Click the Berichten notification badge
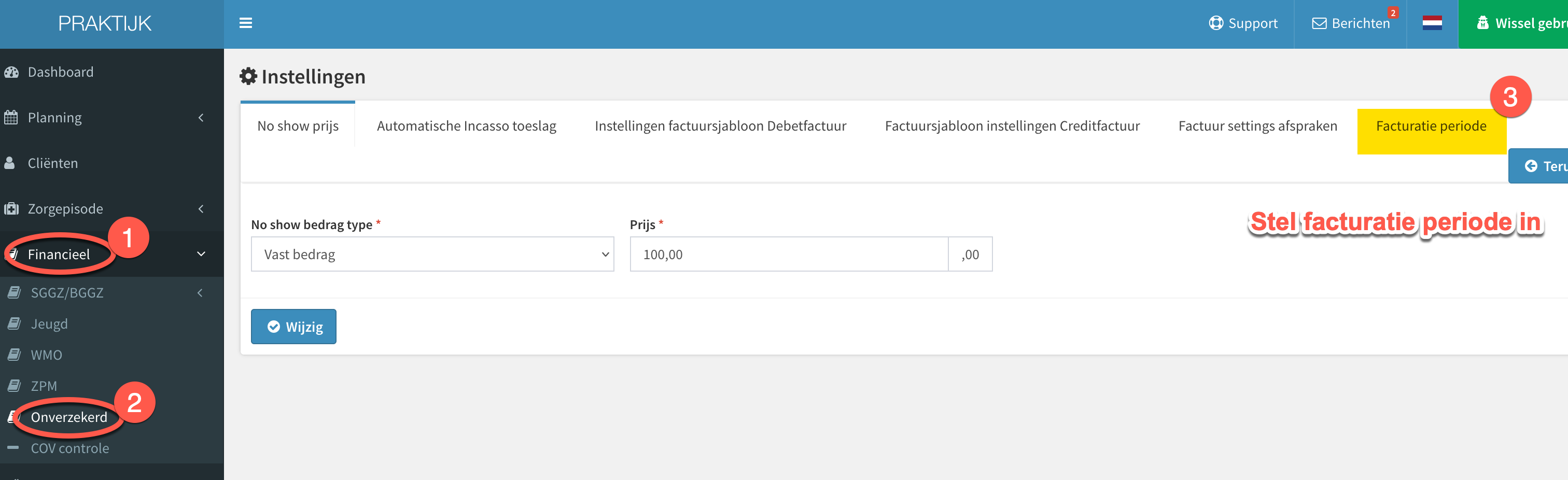 click(1393, 13)
